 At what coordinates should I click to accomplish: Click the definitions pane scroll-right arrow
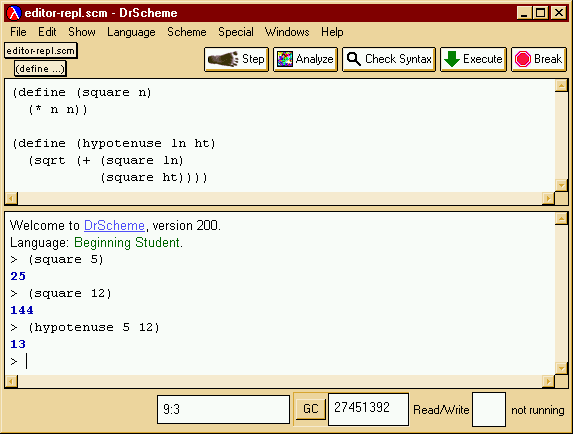coord(548,198)
